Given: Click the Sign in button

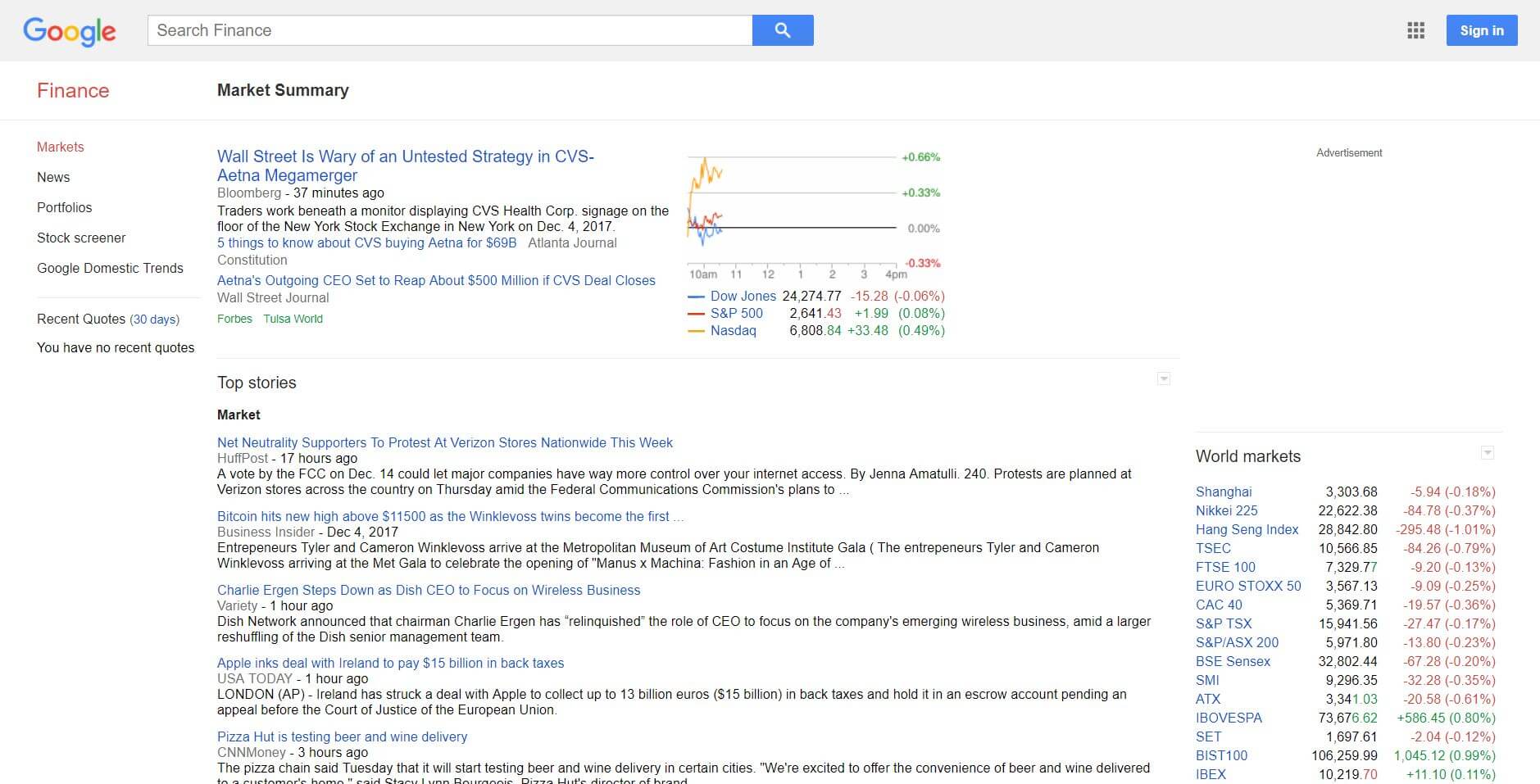Looking at the screenshot, I should (1481, 30).
